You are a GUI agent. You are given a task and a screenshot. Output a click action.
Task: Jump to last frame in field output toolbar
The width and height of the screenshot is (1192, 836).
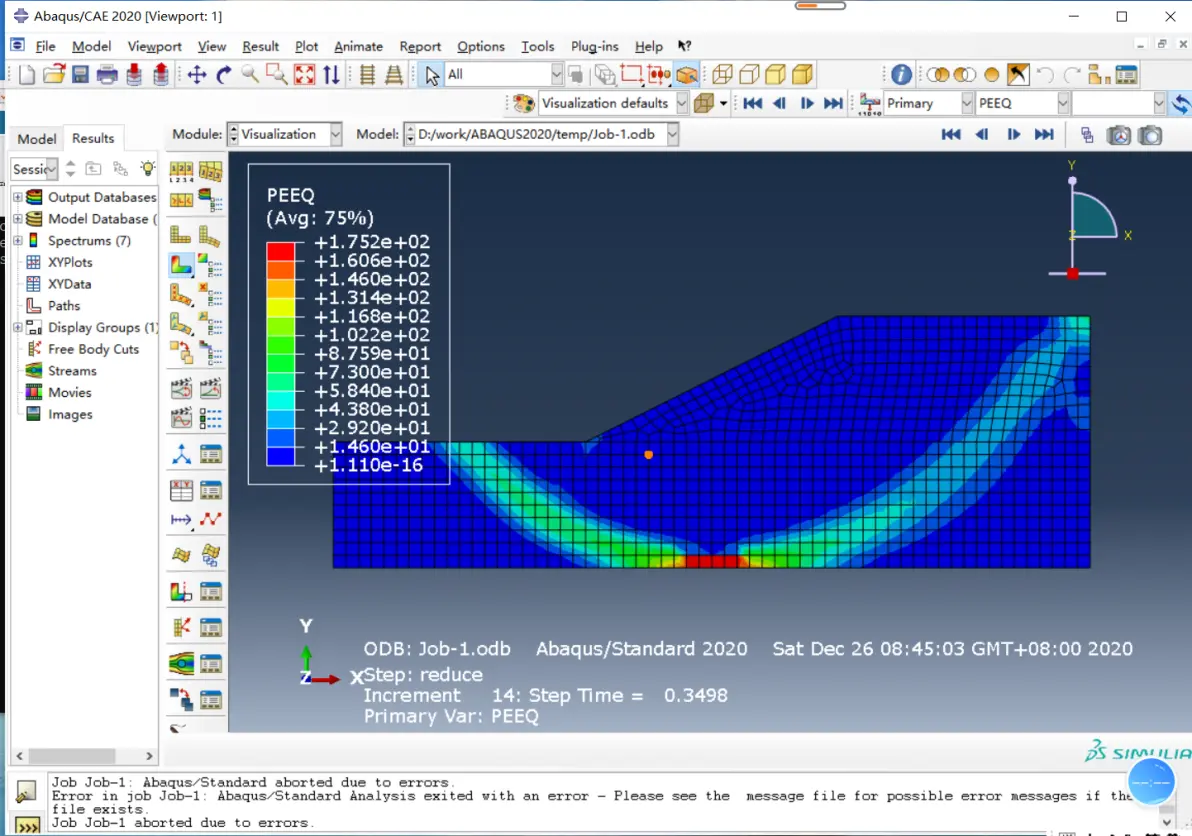point(833,103)
